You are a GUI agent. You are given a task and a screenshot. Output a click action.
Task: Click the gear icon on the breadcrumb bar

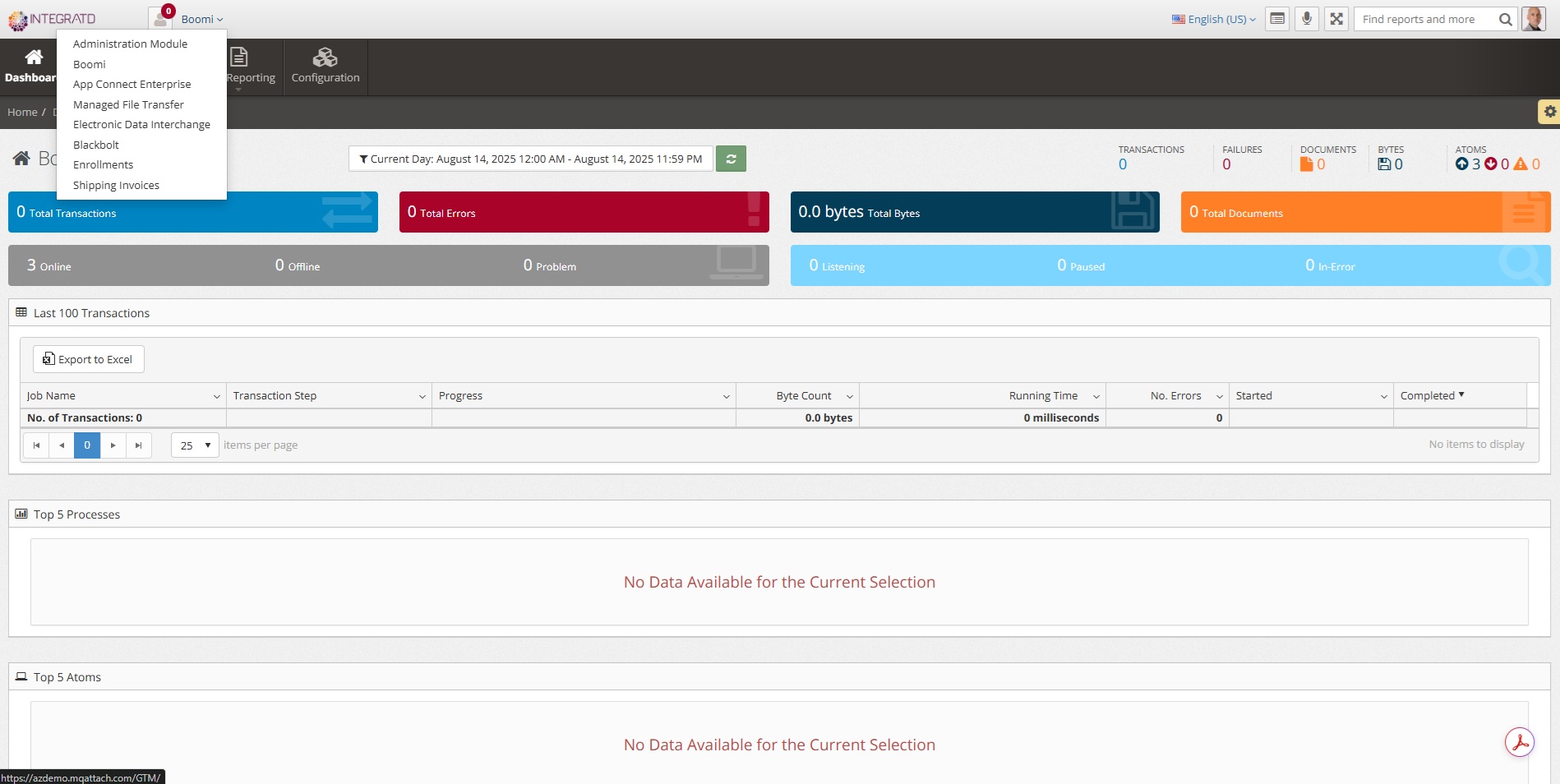click(x=1549, y=111)
